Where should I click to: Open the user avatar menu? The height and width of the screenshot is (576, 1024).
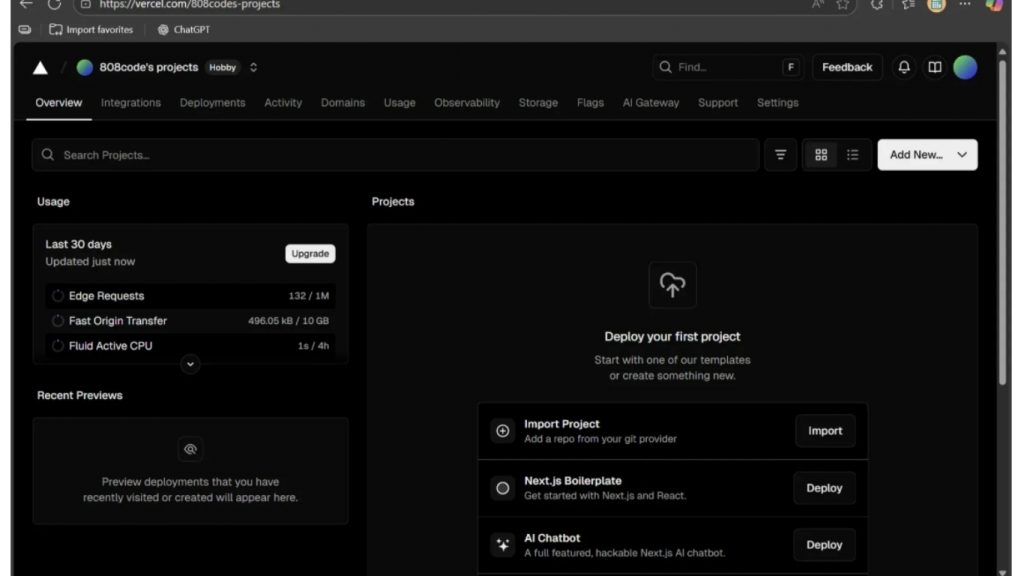(965, 67)
